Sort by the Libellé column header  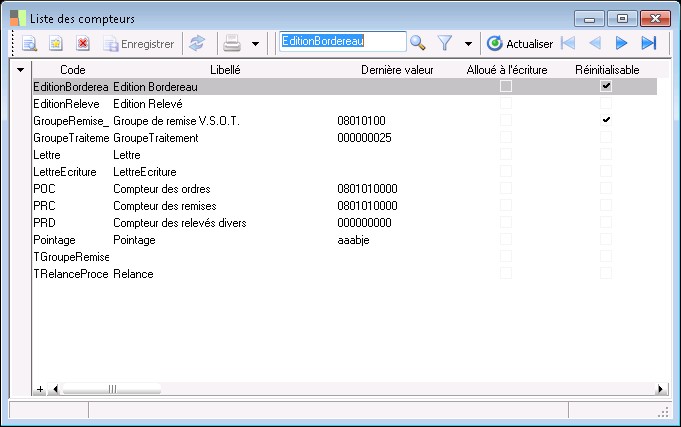tap(225, 70)
